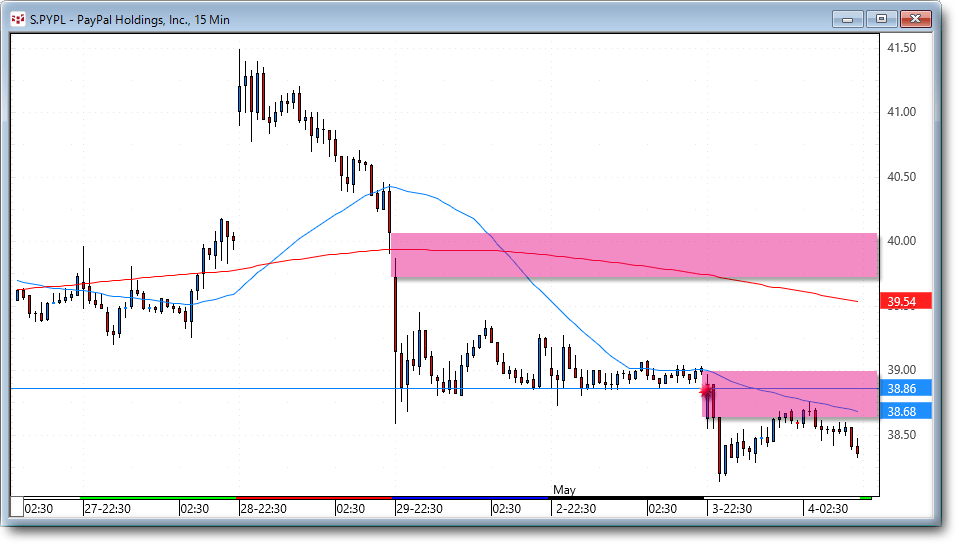Viewport: 959px width, 544px height.
Task: Click the 41.50 price axis value
Action: (902, 48)
